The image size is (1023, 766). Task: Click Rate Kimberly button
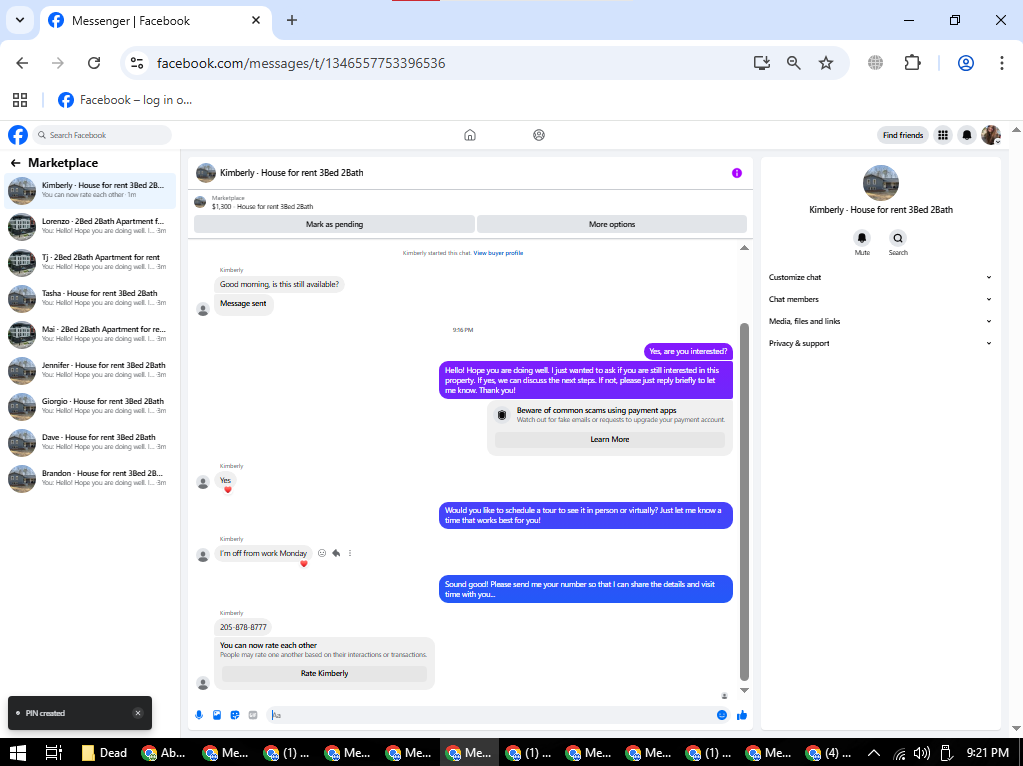pos(324,673)
